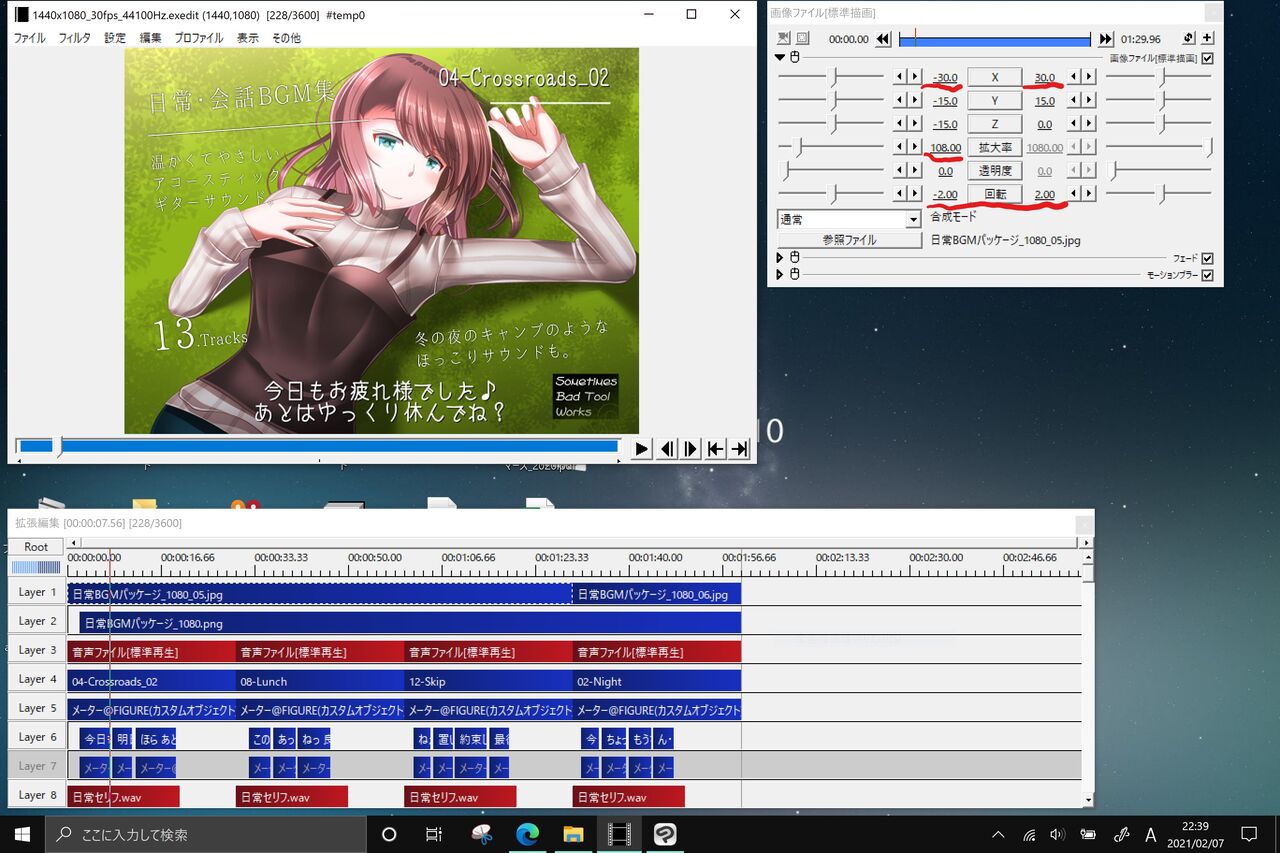
Task: Decrease left 拡大率 value with arrow
Action: [900, 147]
